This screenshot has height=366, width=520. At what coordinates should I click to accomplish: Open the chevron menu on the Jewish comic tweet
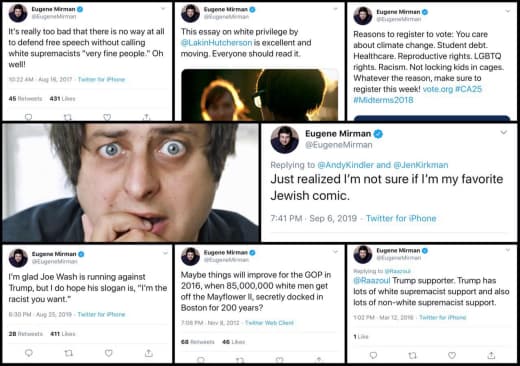tap(504, 132)
